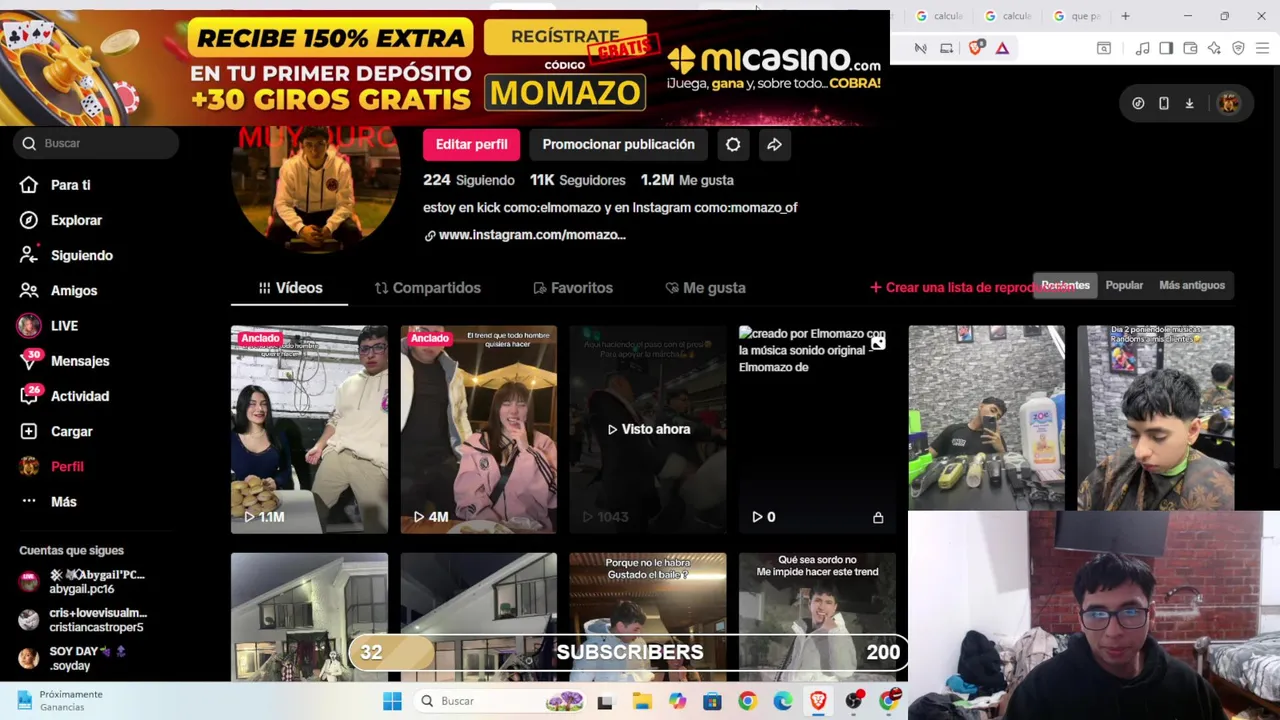1280x720 pixels.
Task: Click the micasino REGÍSTRATE ad button
Action: [x=565, y=37]
